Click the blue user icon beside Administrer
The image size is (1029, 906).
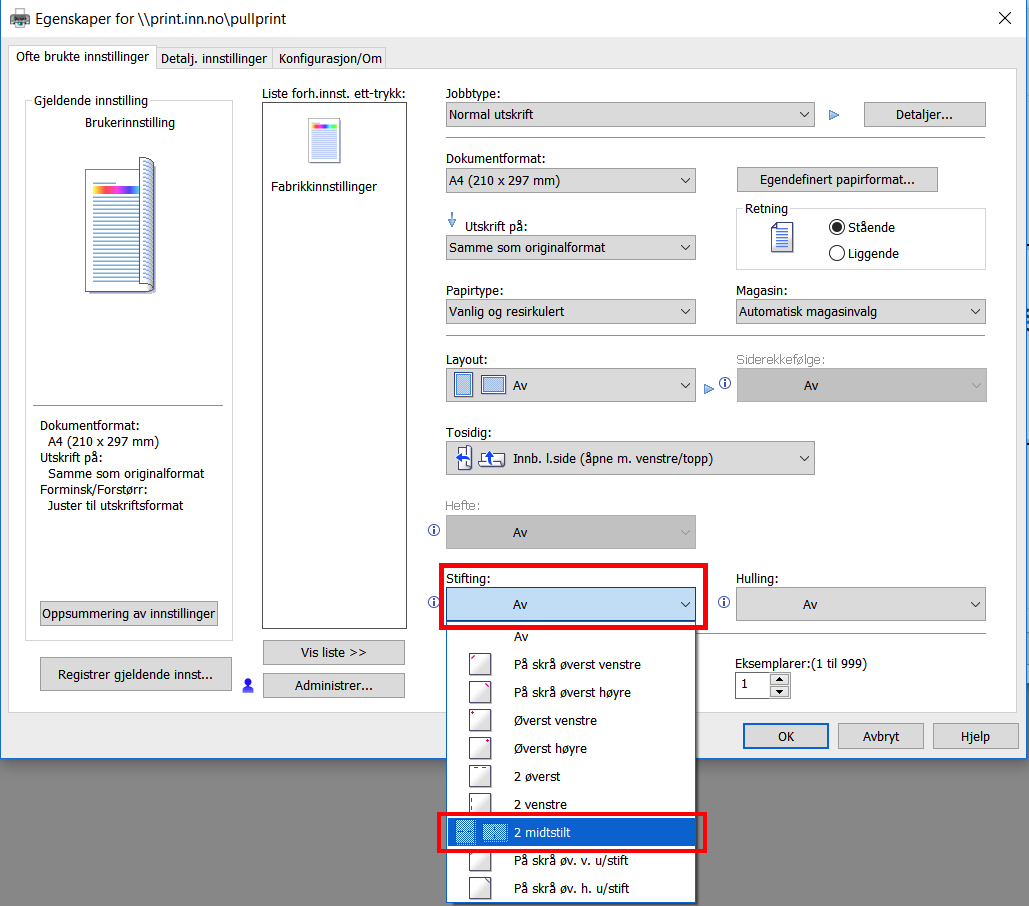click(x=248, y=685)
